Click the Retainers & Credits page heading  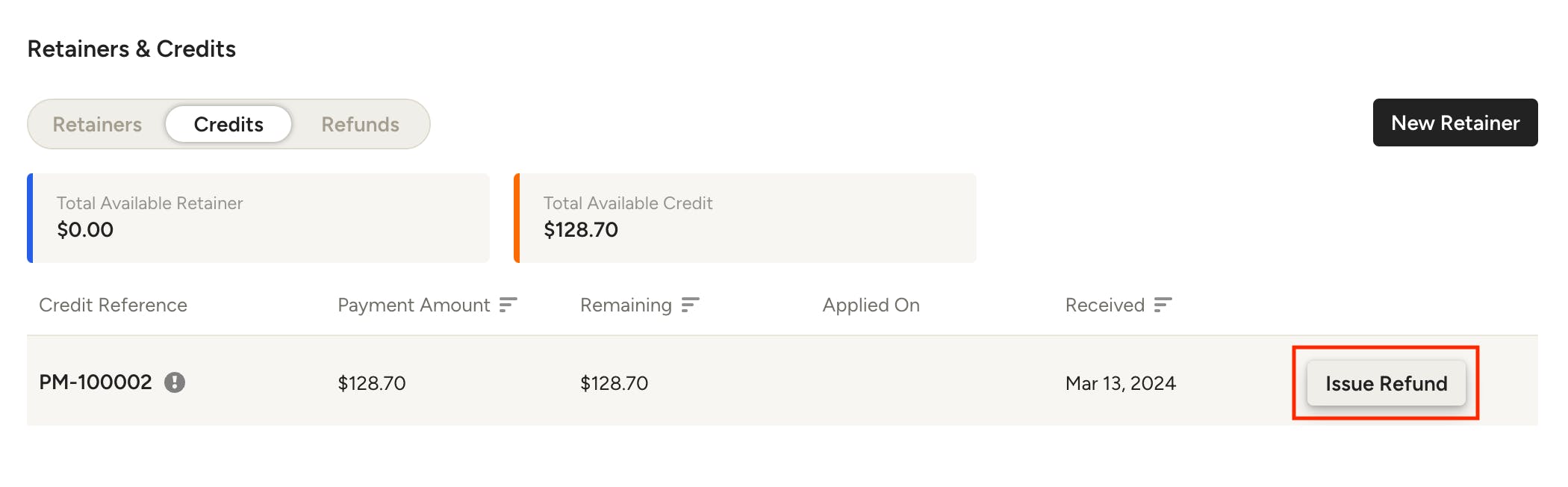point(131,49)
